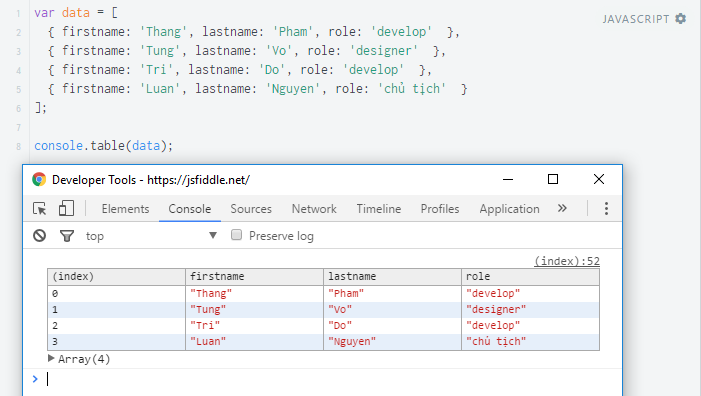The width and height of the screenshot is (701, 396).
Task: Sort the table by the firstname column header
Action: click(x=254, y=277)
